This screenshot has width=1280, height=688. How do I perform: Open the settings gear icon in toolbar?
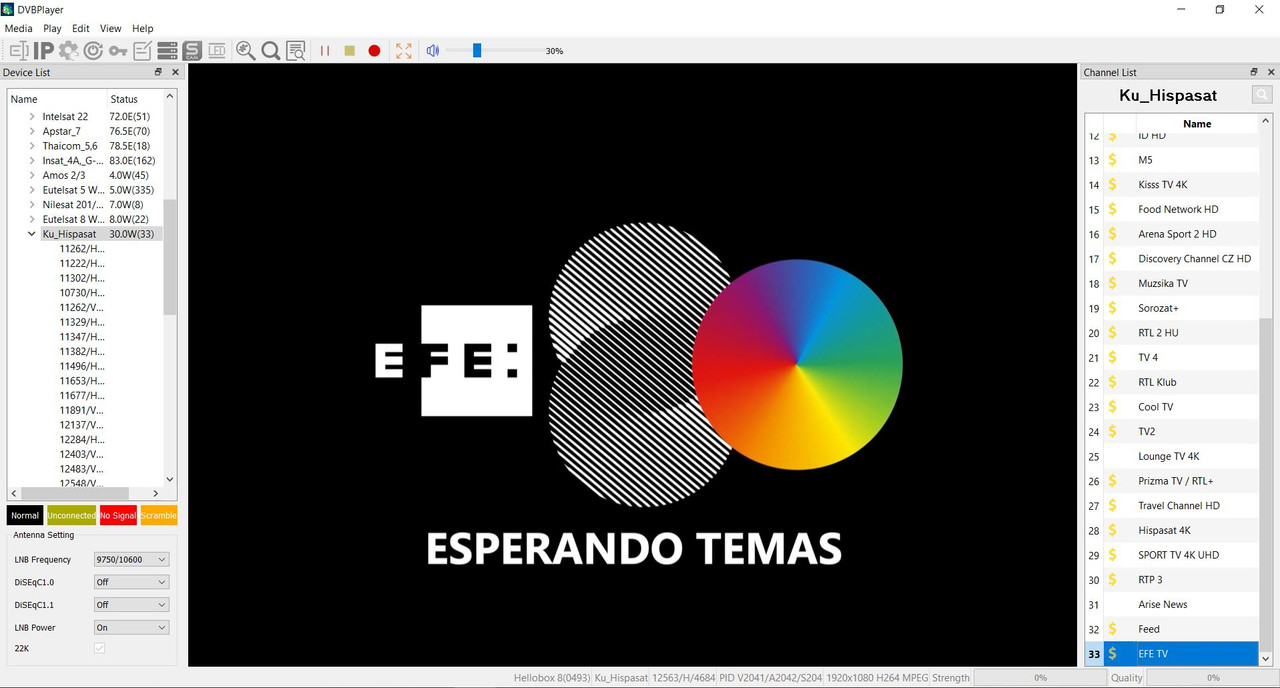tap(68, 50)
